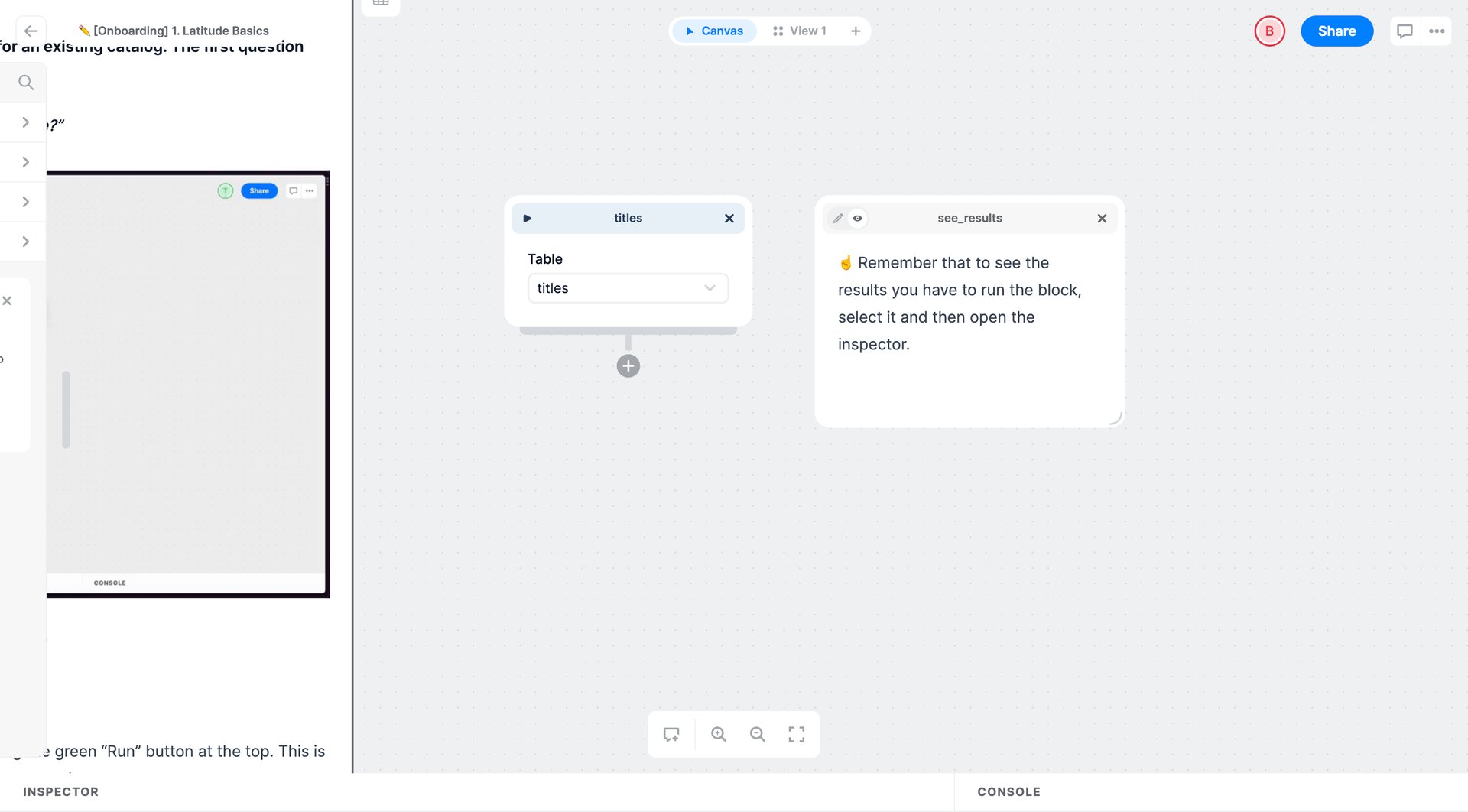Zoom in on the canvas
1468x812 pixels.
tap(718, 733)
